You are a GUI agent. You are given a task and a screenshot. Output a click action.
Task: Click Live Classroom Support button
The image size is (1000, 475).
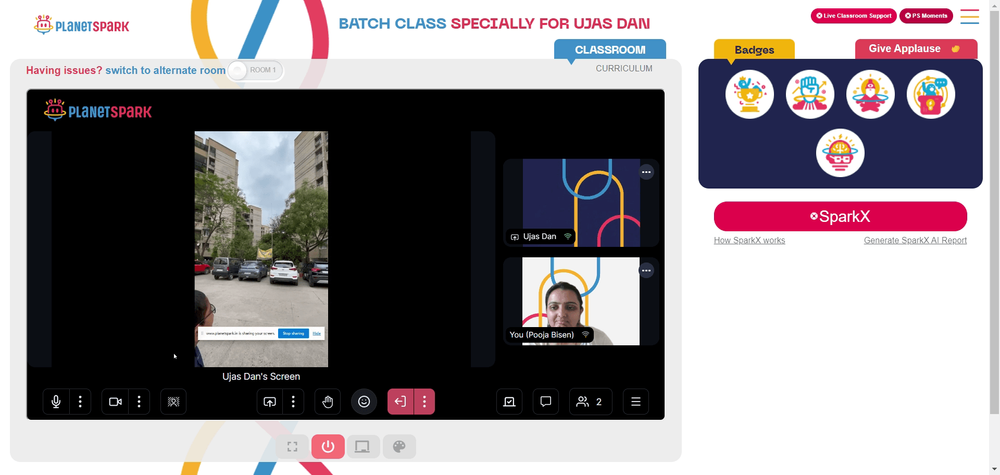854,16
